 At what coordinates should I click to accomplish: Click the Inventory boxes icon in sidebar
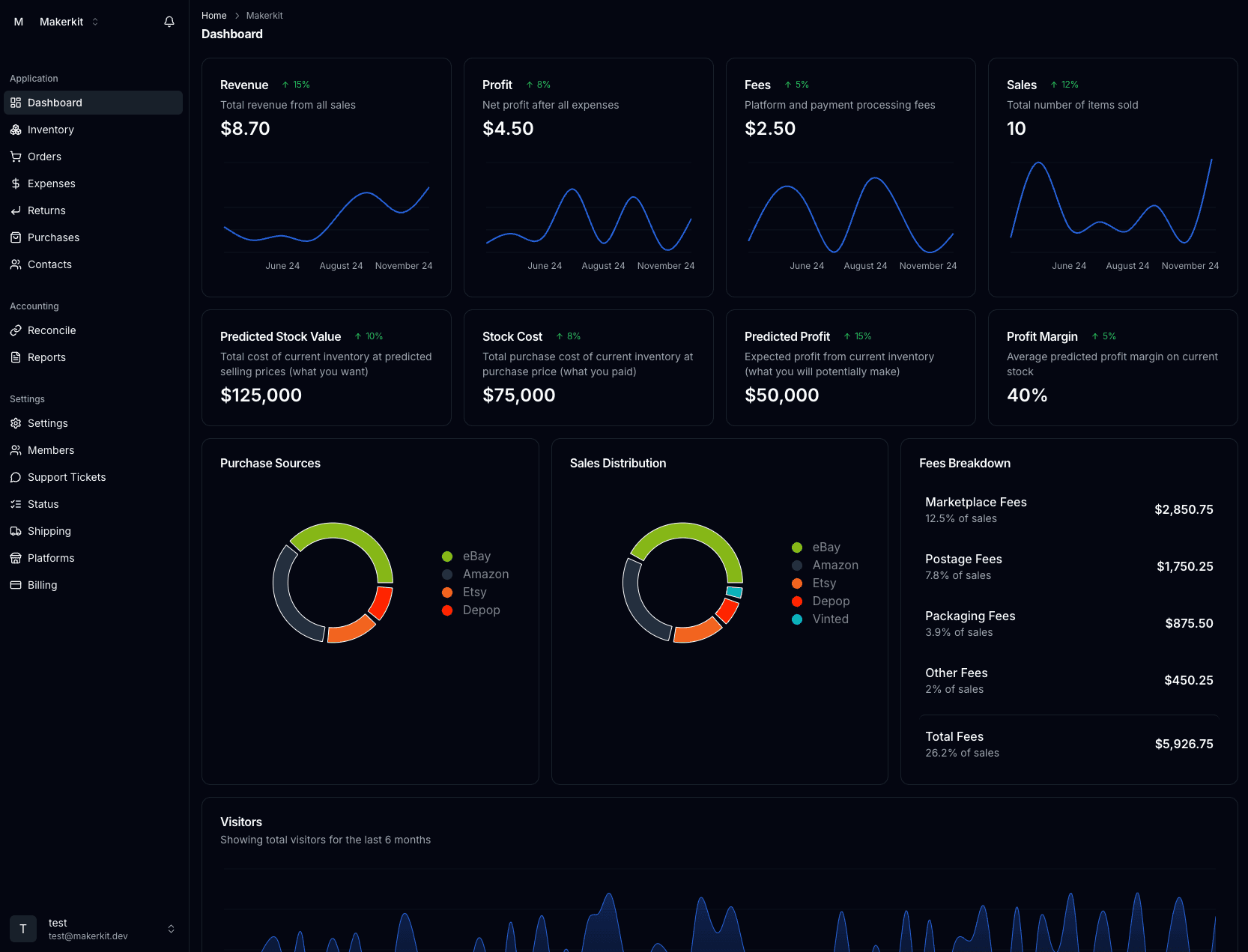click(16, 130)
